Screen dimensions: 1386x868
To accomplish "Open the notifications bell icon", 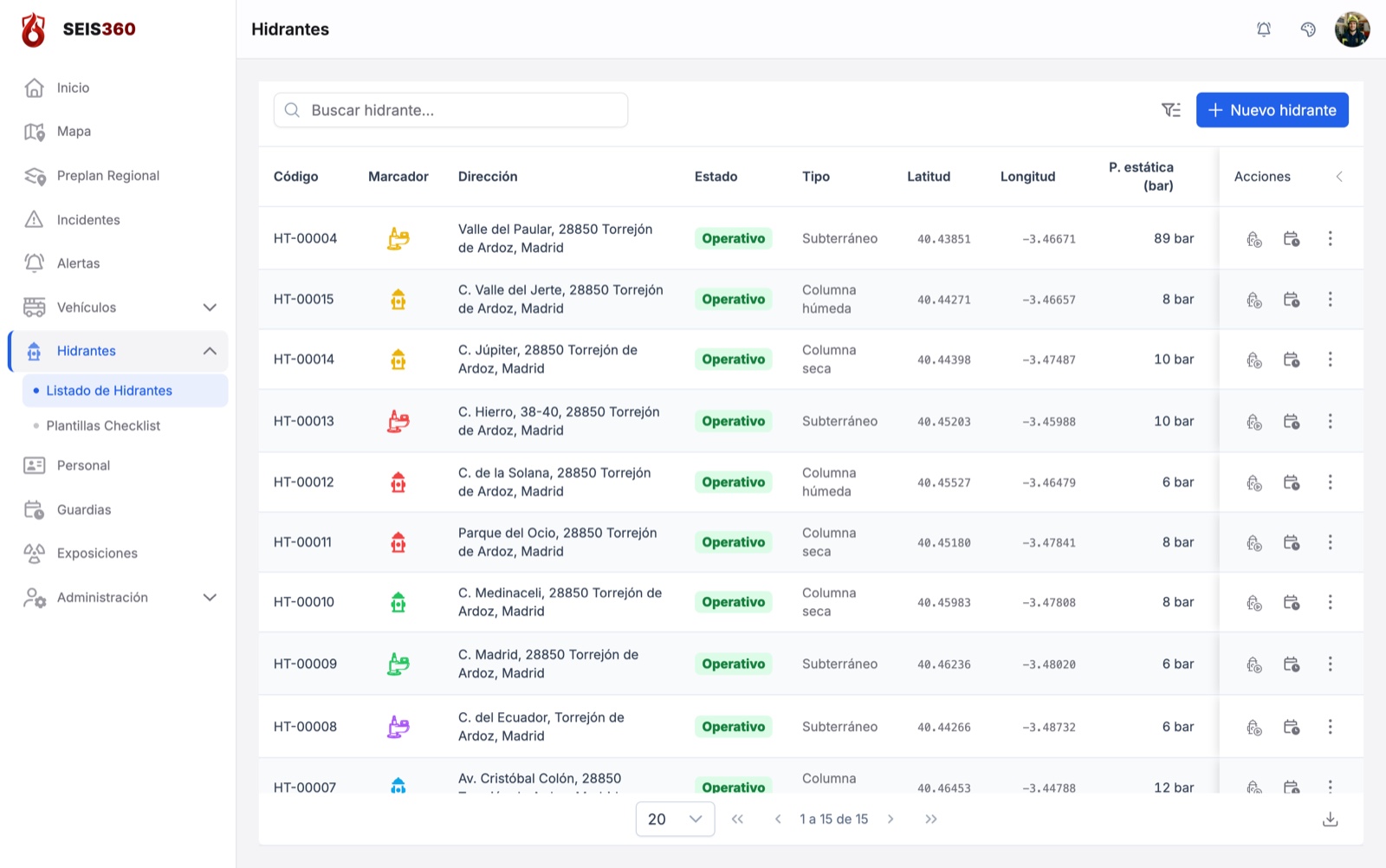I will 1264,29.
